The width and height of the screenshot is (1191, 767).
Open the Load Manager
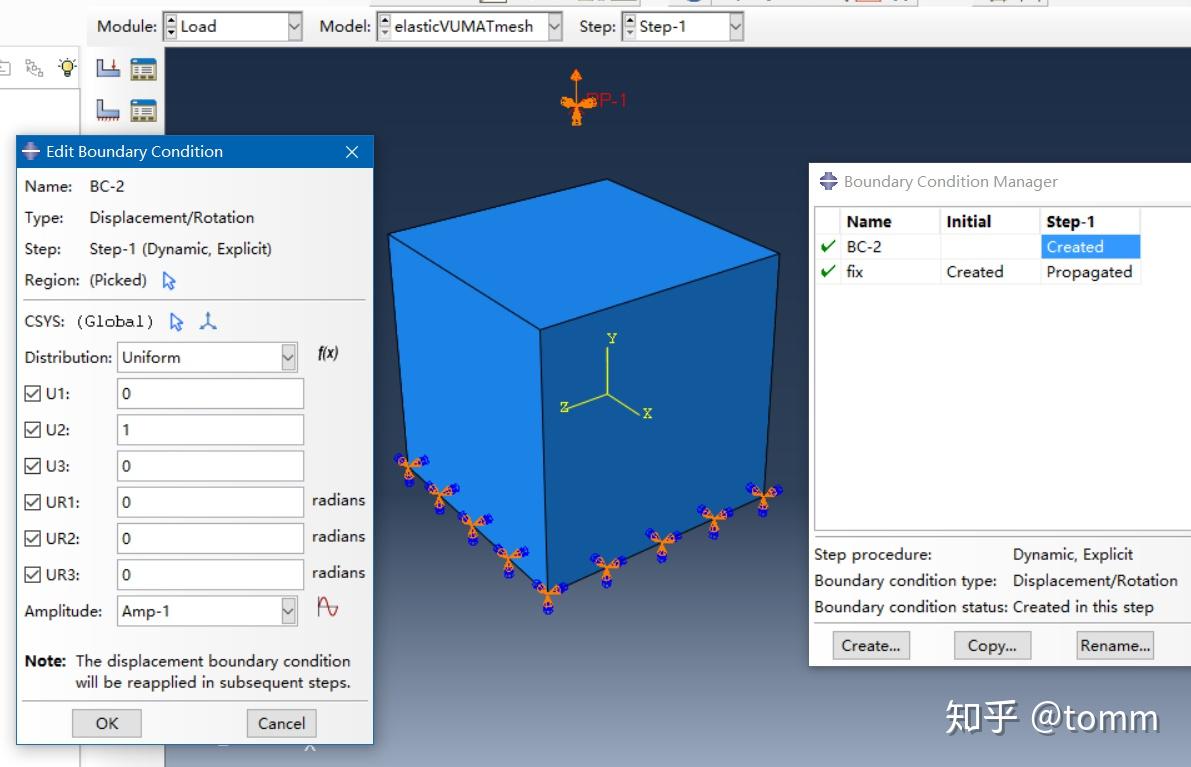[145, 68]
